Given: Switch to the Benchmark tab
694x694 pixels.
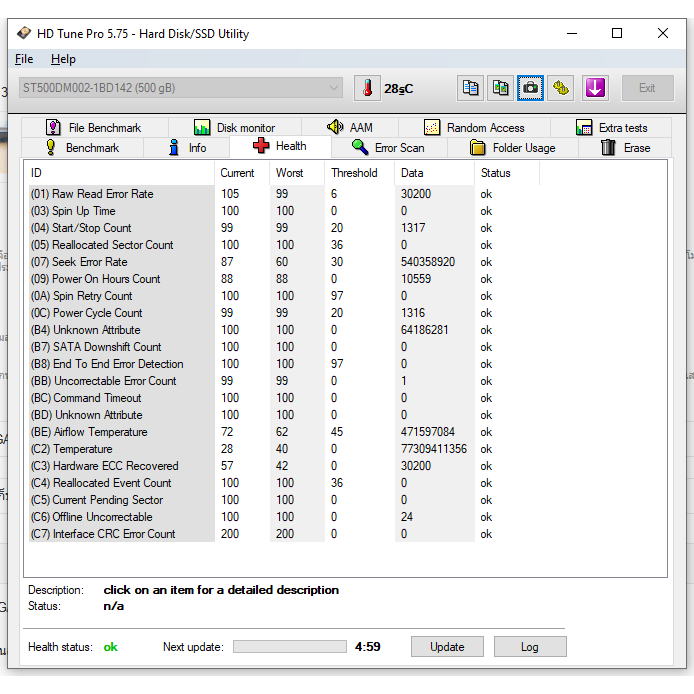Looking at the screenshot, I should click(x=81, y=148).
